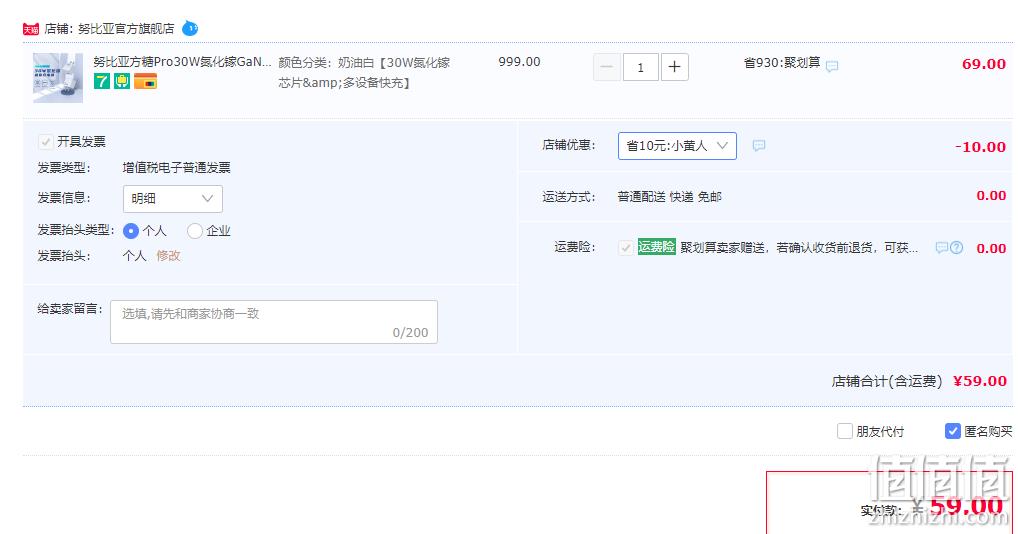Open store link 努比亚官方旗舰店
This screenshot has width=1018, height=534.
click(x=126, y=29)
